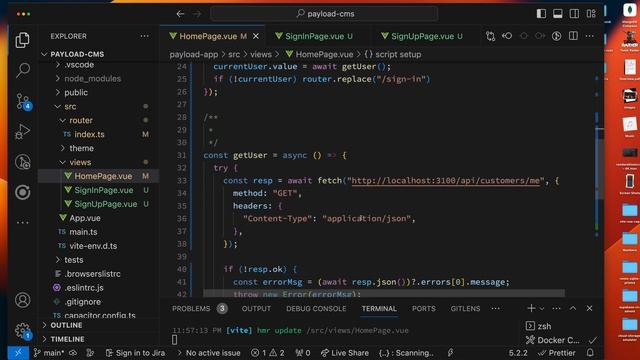Open the Customize Layout icon

tap(591, 13)
